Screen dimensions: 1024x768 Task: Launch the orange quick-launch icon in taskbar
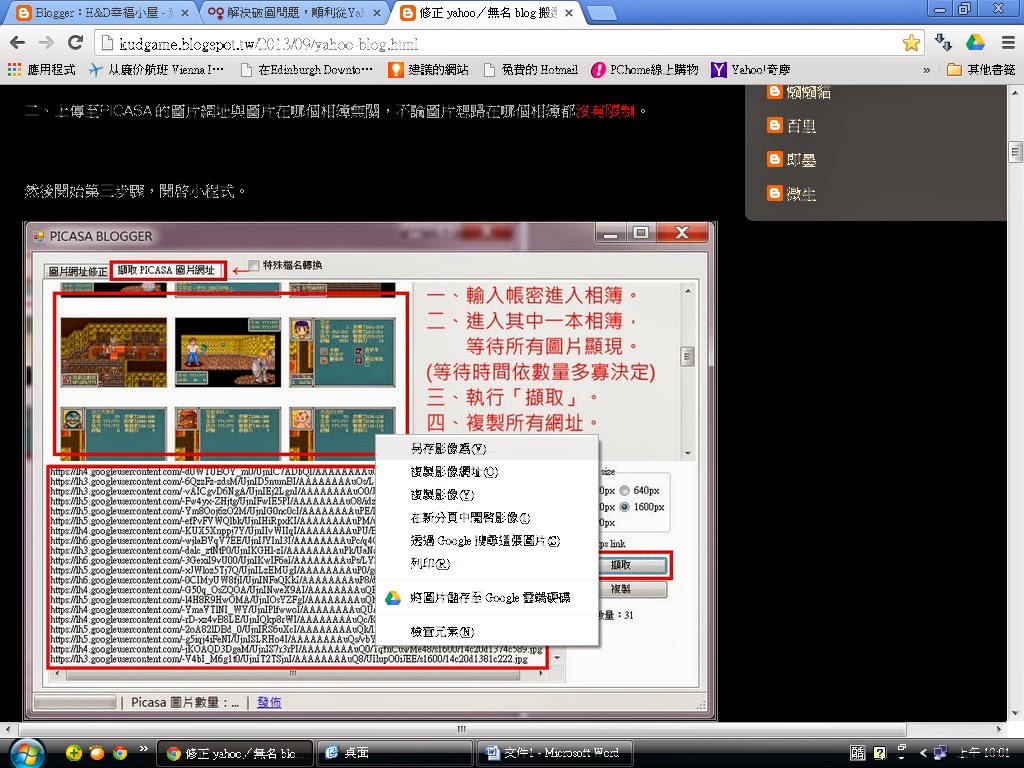(97, 753)
